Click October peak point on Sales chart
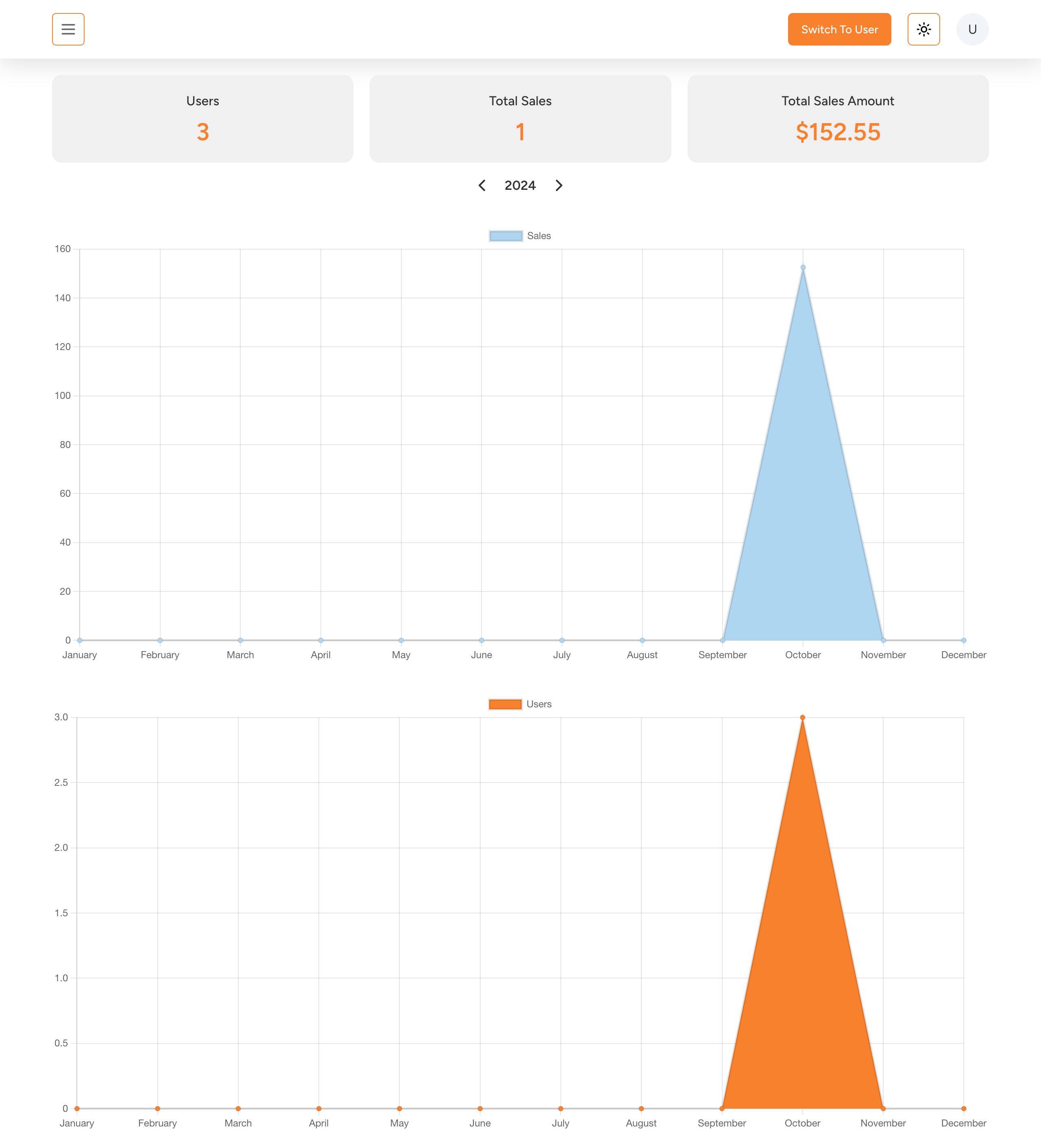This screenshot has height=1148, width=1041. [803, 267]
